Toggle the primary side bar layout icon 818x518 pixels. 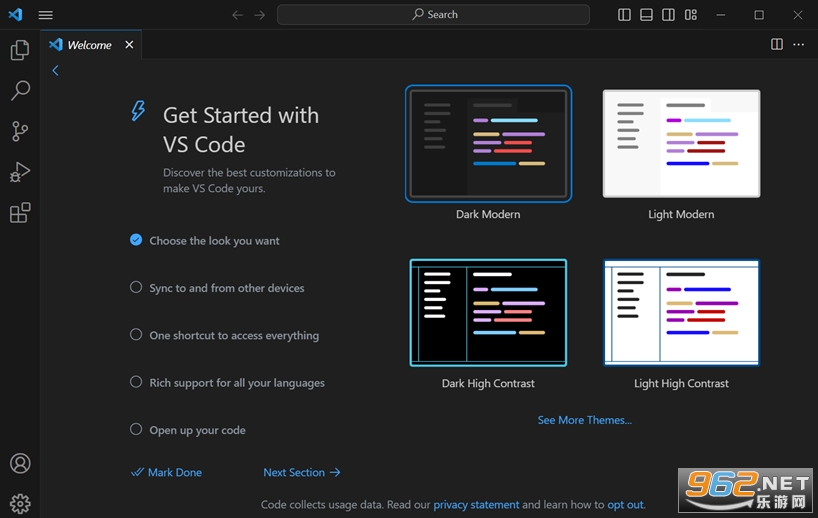pyautogui.click(x=624, y=15)
